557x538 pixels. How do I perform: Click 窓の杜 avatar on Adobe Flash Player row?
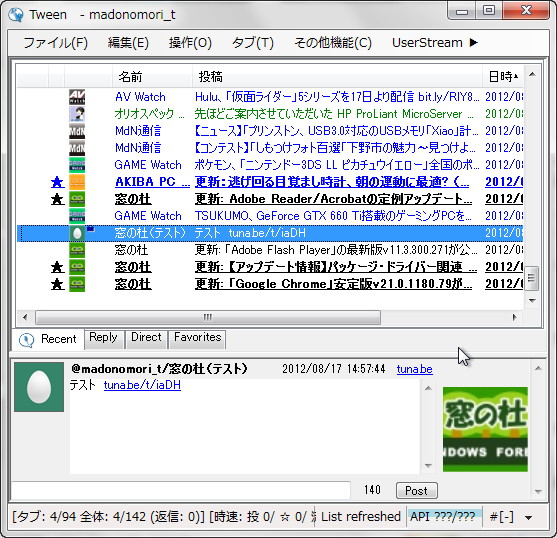click(x=77, y=250)
